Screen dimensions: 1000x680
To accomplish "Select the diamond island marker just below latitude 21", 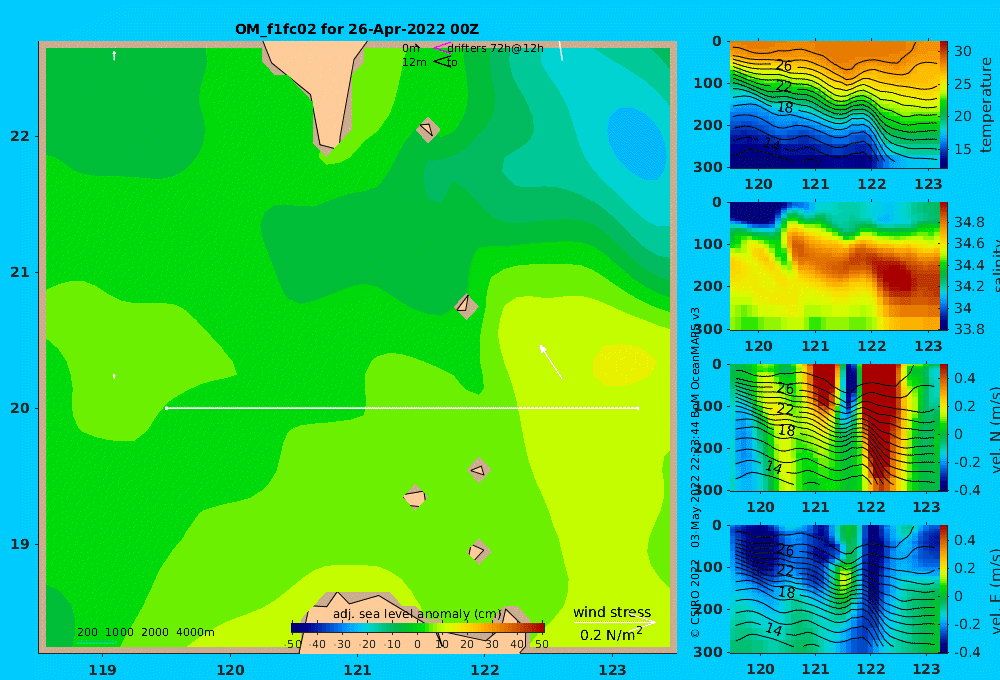I will pyautogui.click(x=466, y=306).
